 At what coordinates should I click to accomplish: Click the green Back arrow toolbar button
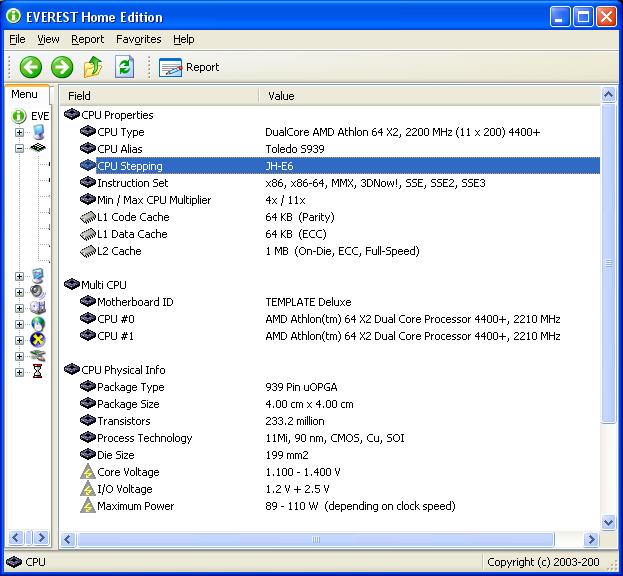pos(31,67)
